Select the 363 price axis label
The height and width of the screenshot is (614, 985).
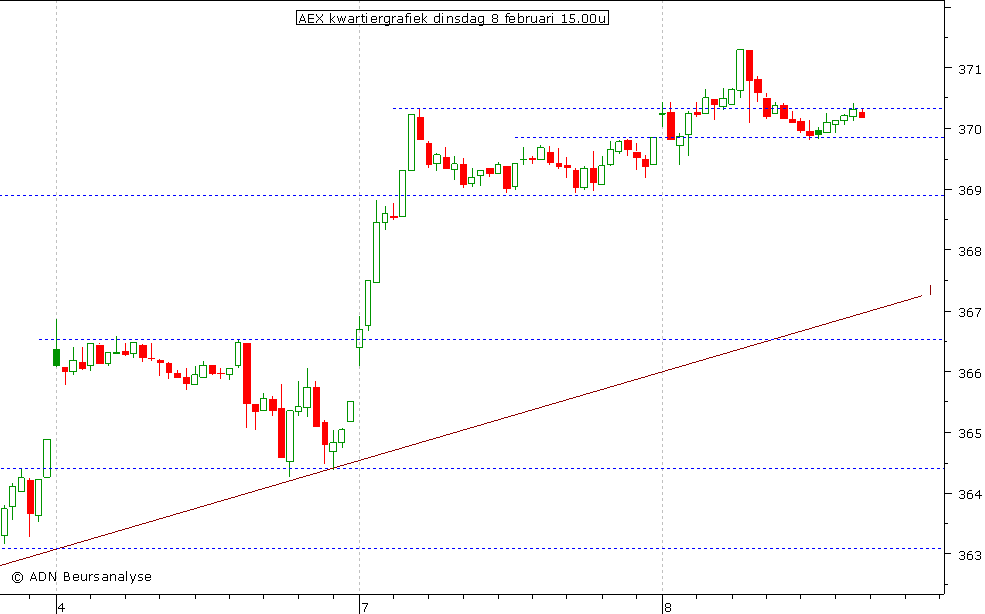pos(969,556)
